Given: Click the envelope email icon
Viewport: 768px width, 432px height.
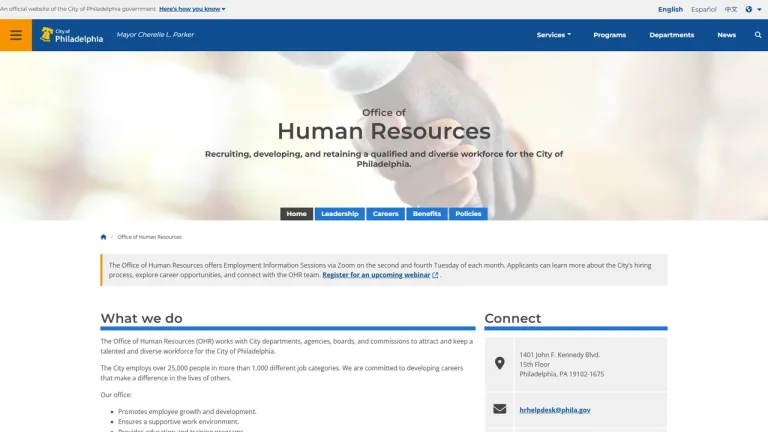Looking at the screenshot, I should point(499,409).
